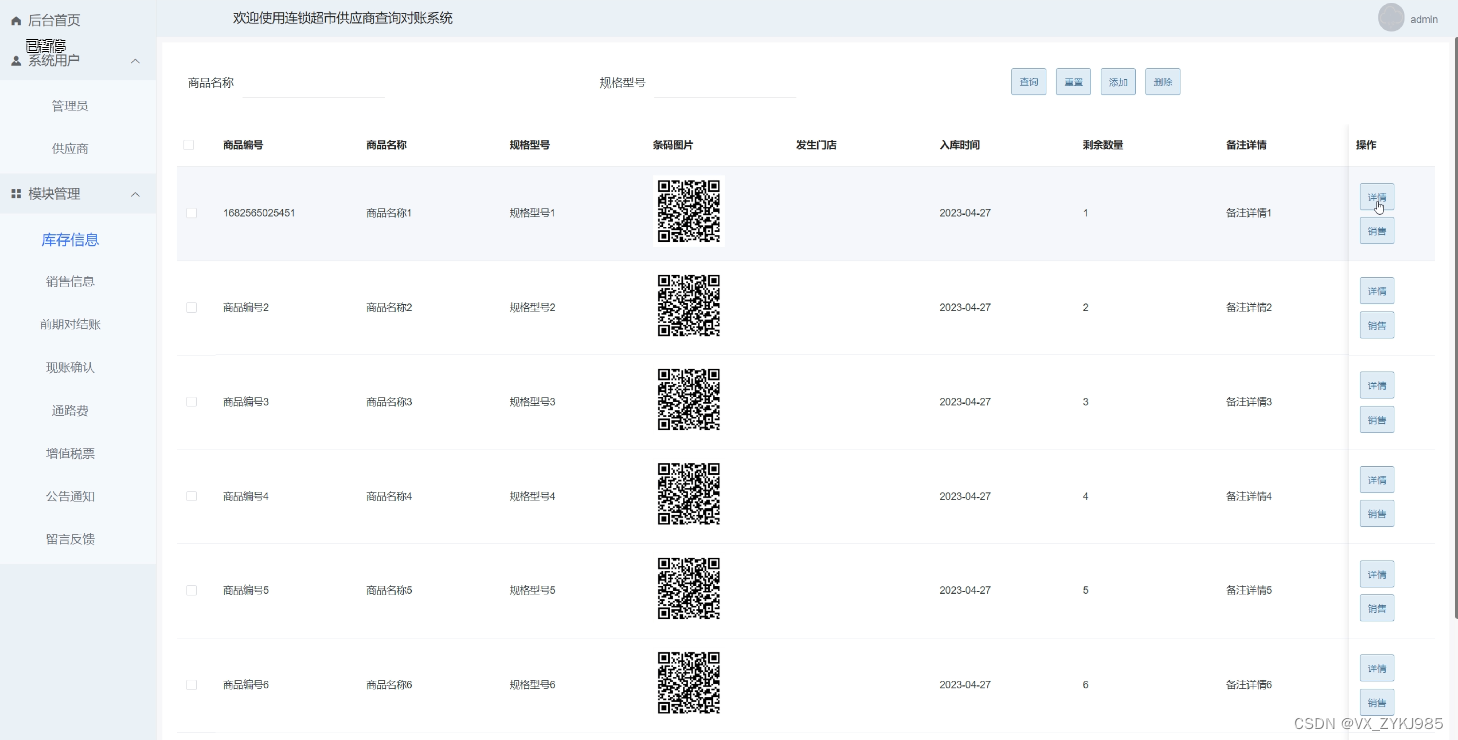
Task: Open 详情 for 商品编号3 row
Action: click(x=1377, y=385)
